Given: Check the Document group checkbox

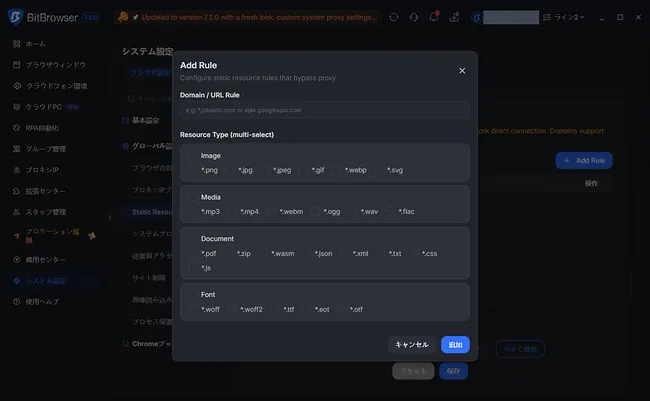Looking at the screenshot, I should click(193, 238).
